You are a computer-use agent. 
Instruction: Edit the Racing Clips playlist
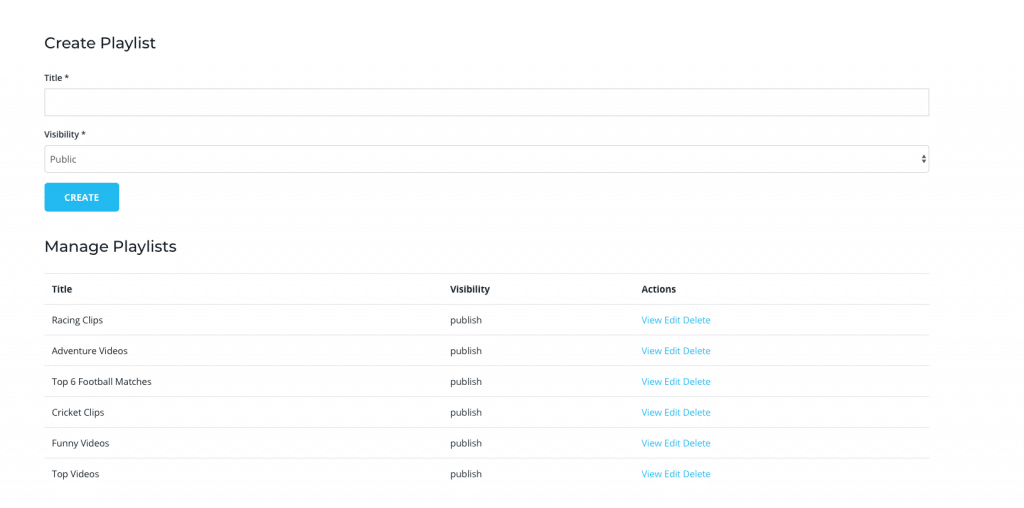click(x=672, y=320)
